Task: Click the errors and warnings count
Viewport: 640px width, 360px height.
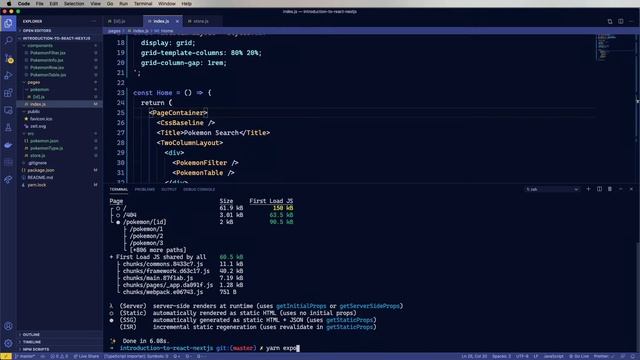Action: coord(59,356)
